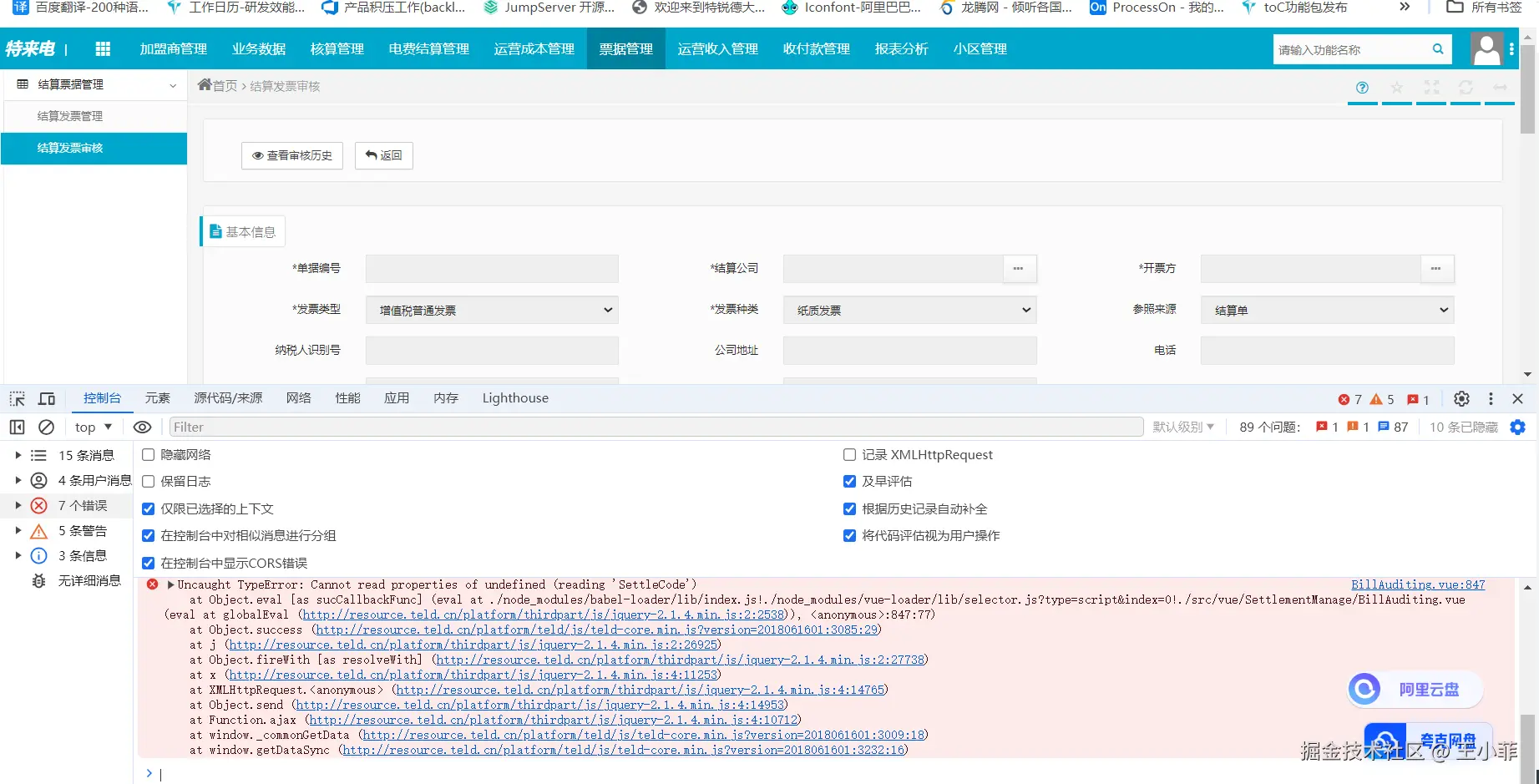Open the 发票类型 dropdown
The width and height of the screenshot is (1539, 784).
(492, 311)
